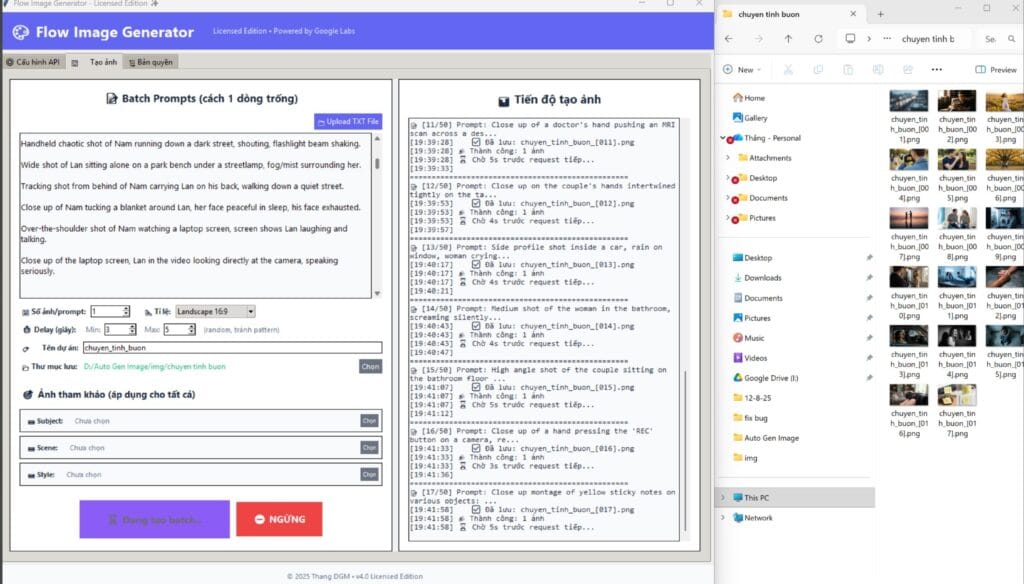Open Gallery in Explorer sidebar
This screenshot has width=1024, height=584.
tap(750, 118)
